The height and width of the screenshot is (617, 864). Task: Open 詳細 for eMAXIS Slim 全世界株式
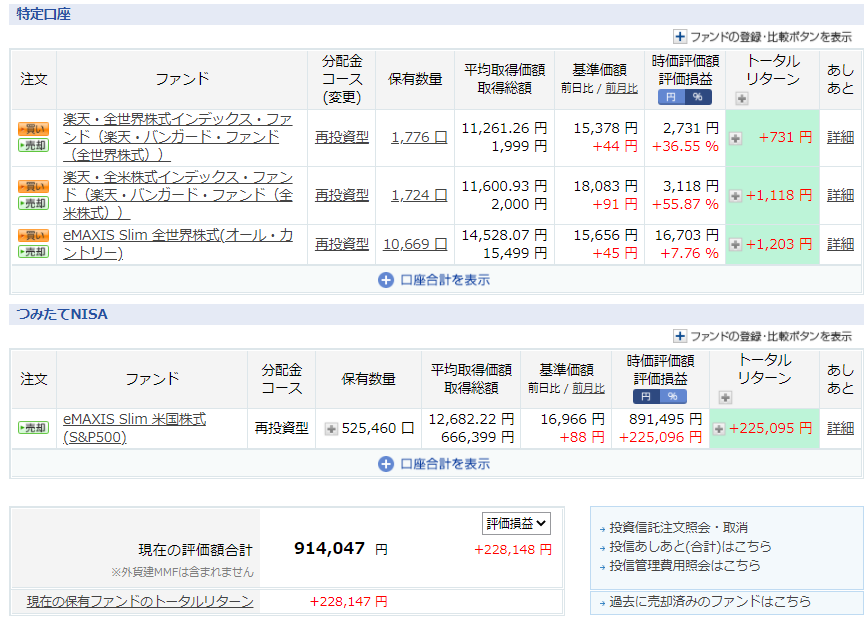tap(840, 243)
